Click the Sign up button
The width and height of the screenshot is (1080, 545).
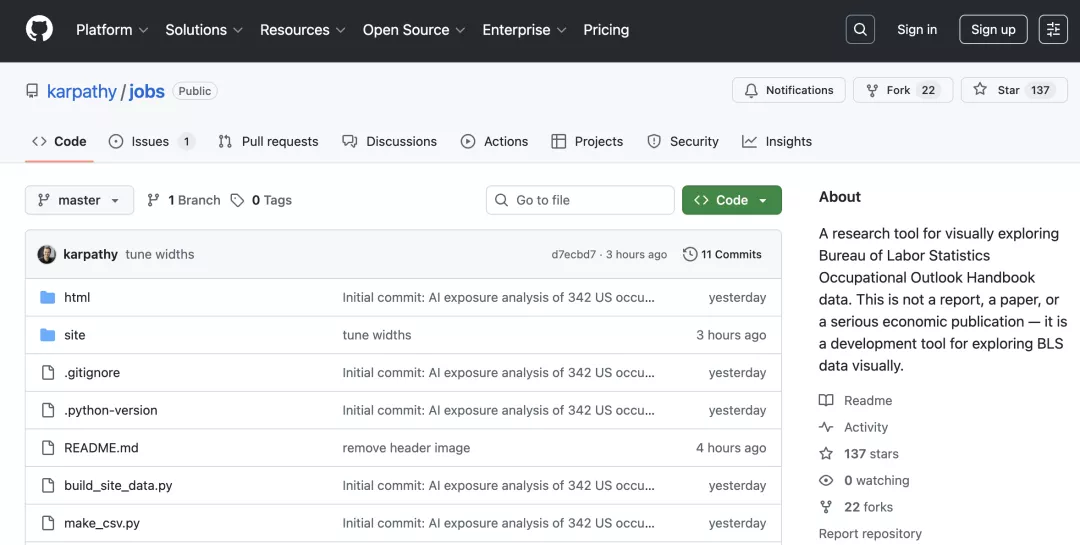(x=992, y=30)
